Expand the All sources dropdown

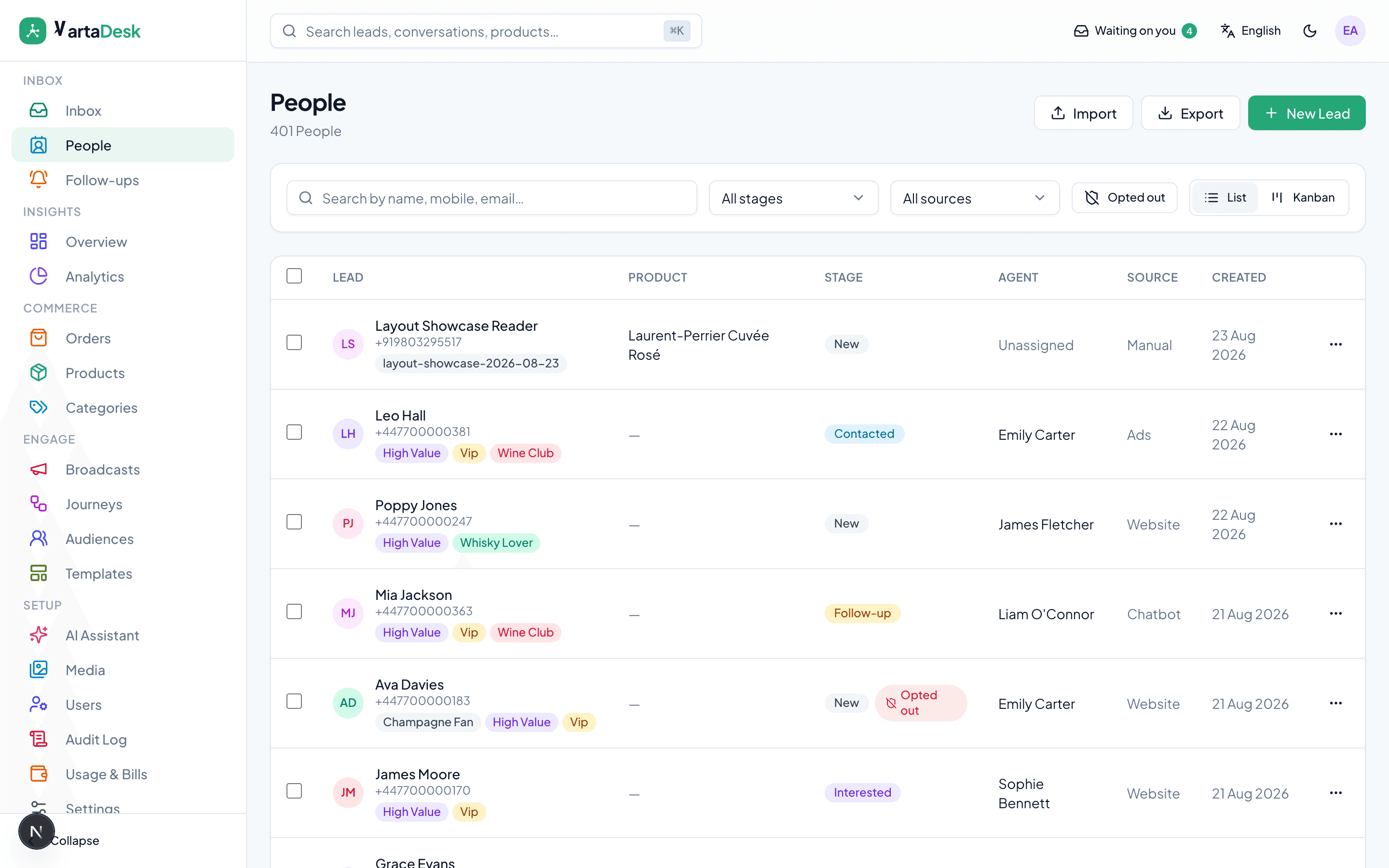pos(975,198)
